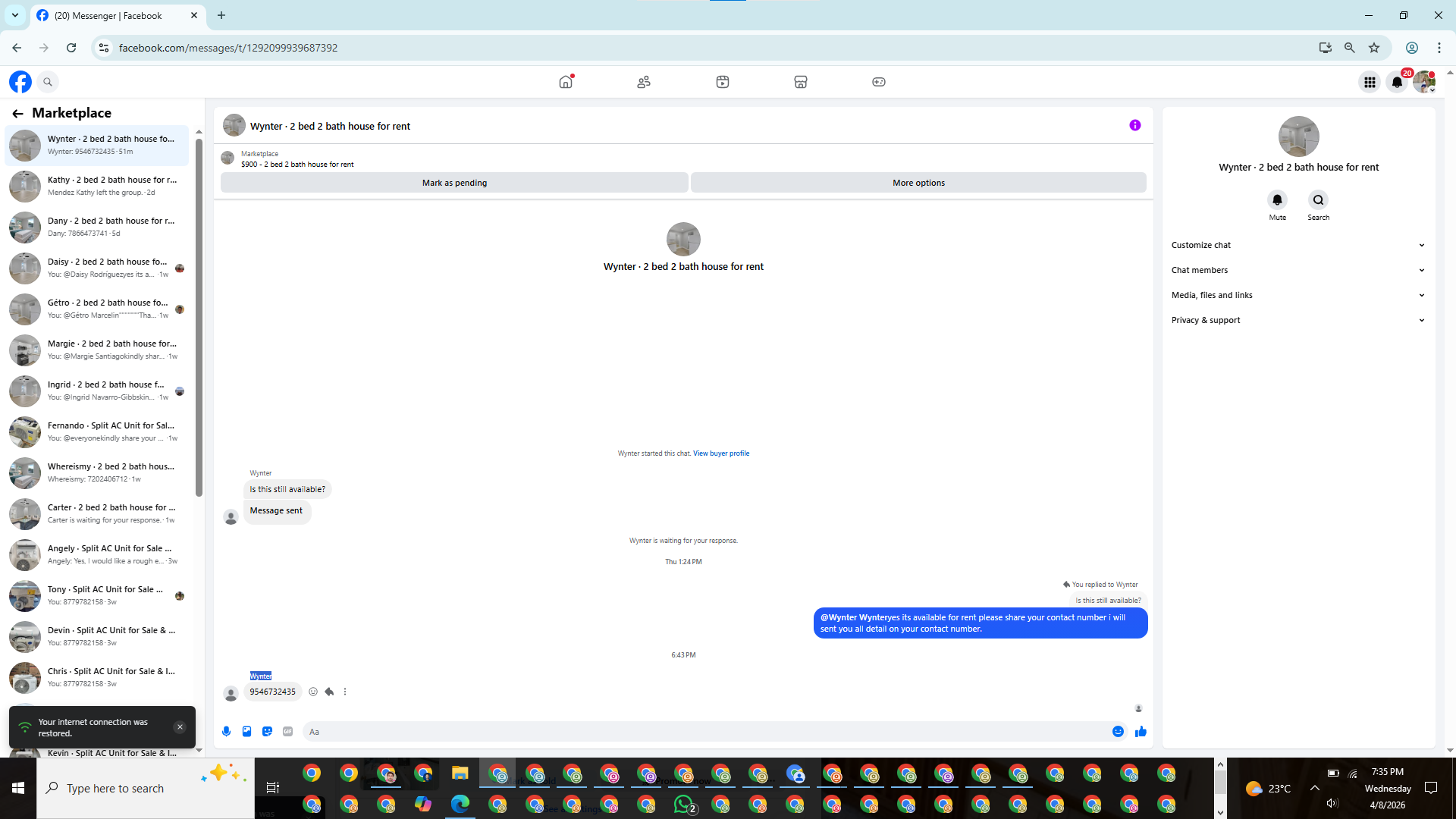The width and height of the screenshot is (1456, 819).
Task: Attach a photo with the image icon
Action: click(x=246, y=732)
